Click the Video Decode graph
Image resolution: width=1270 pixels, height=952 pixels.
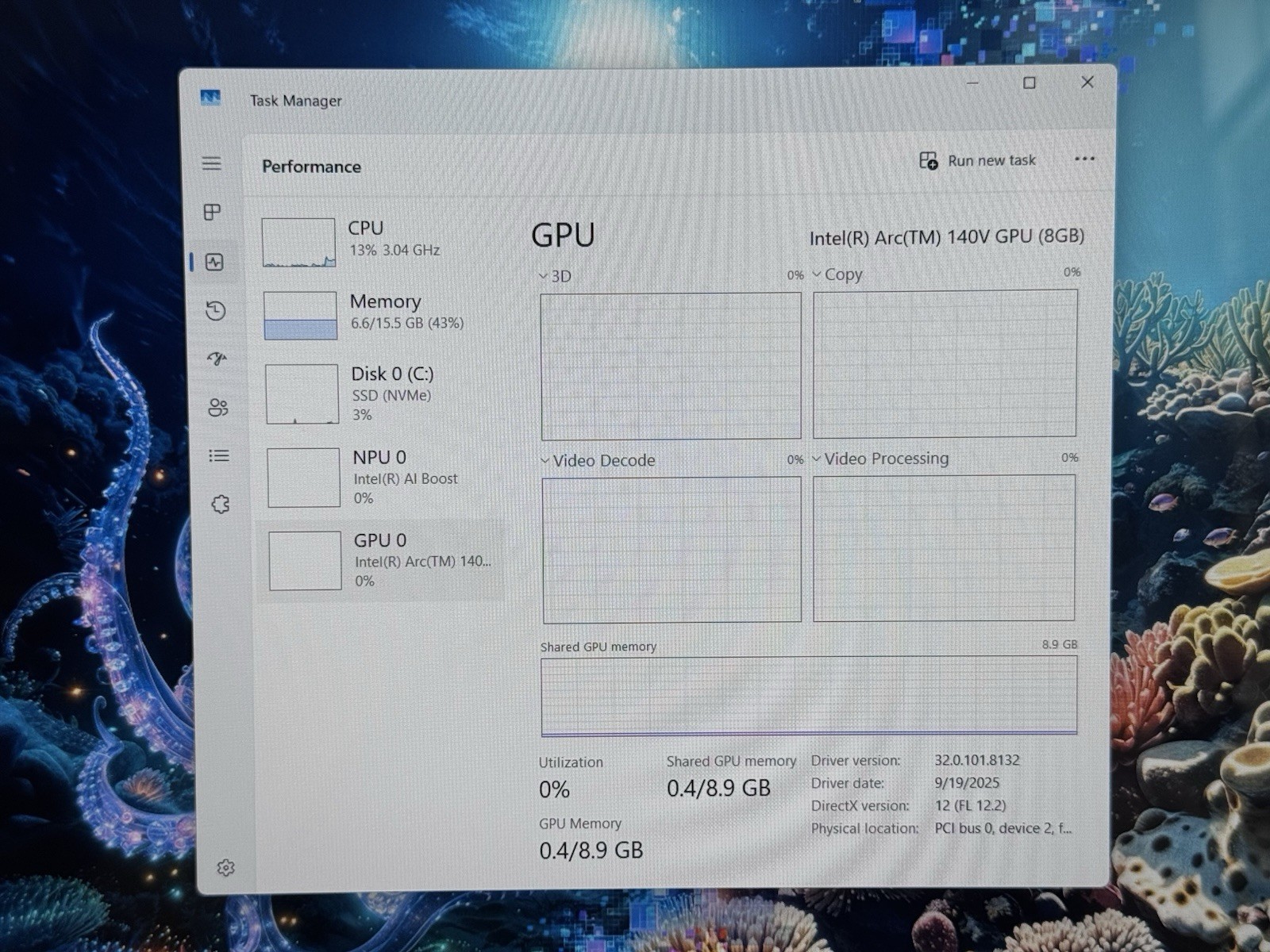(x=672, y=551)
